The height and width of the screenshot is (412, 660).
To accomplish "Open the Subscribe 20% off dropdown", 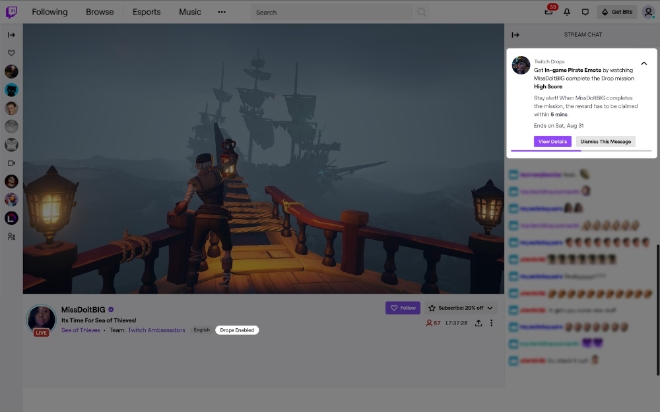I will pos(460,308).
